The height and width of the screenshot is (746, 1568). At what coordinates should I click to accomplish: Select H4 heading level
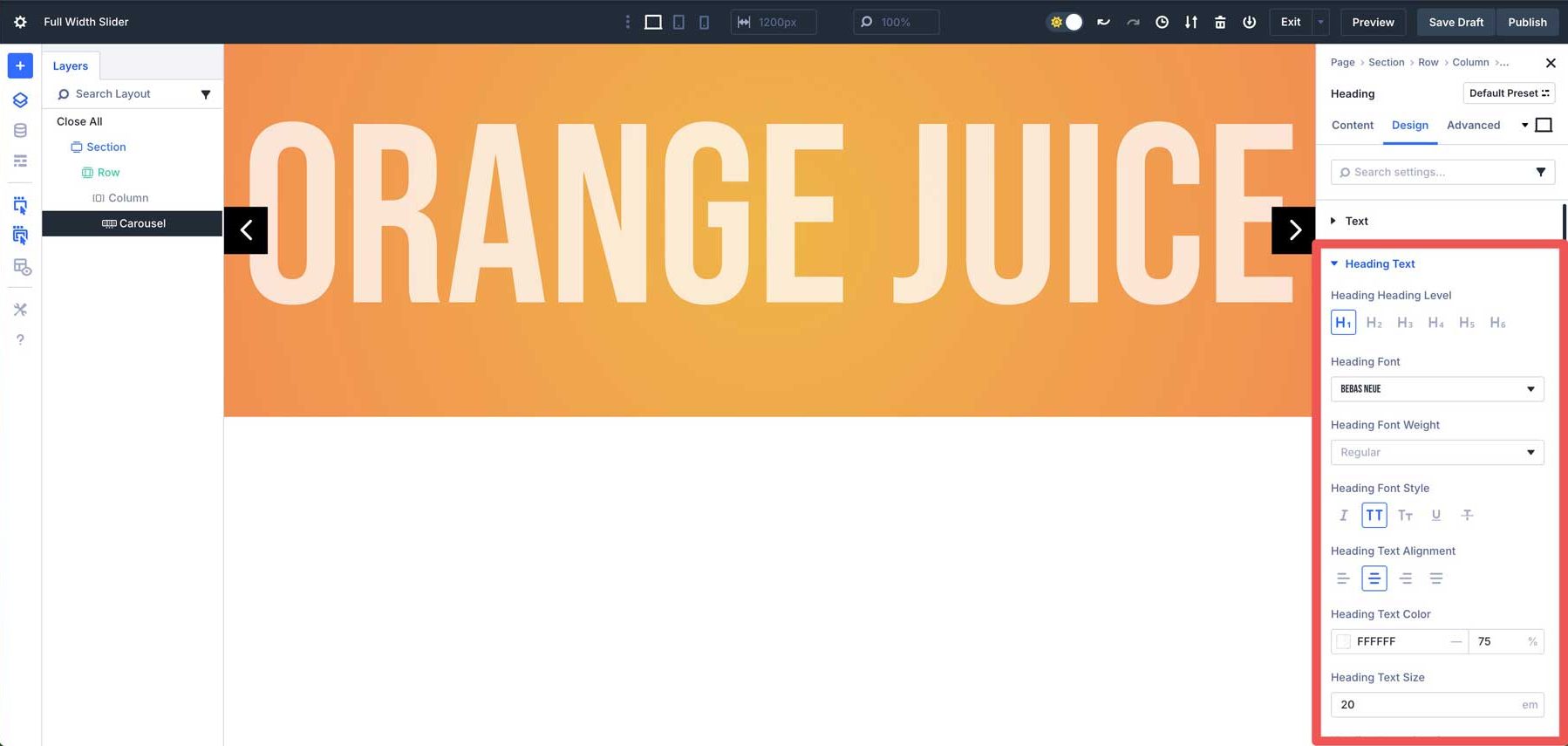1435,323
